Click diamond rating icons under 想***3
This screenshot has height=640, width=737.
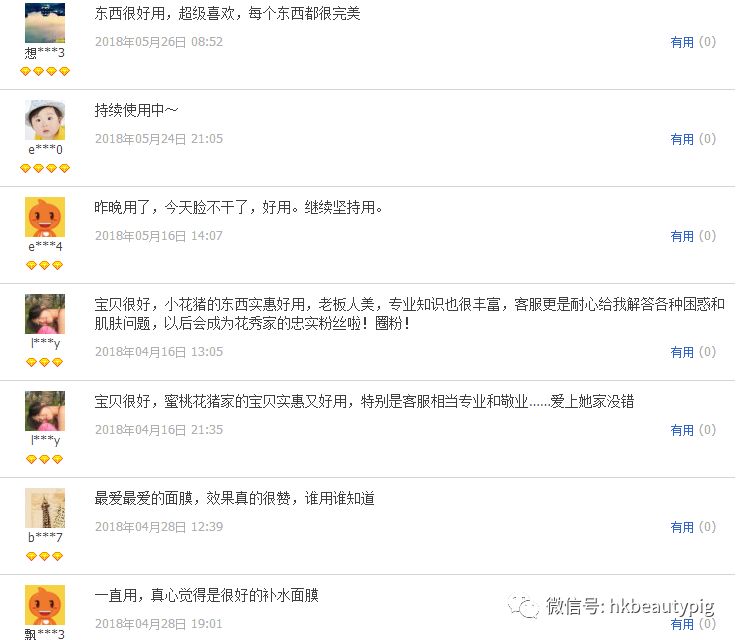click(x=45, y=71)
